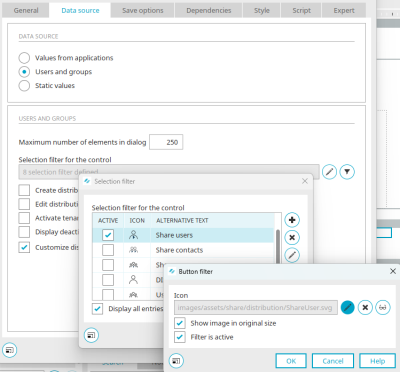Uncheck the Customize checkbox
This screenshot has height=372, width=400.
pyautogui.click(x=24, y=247)
